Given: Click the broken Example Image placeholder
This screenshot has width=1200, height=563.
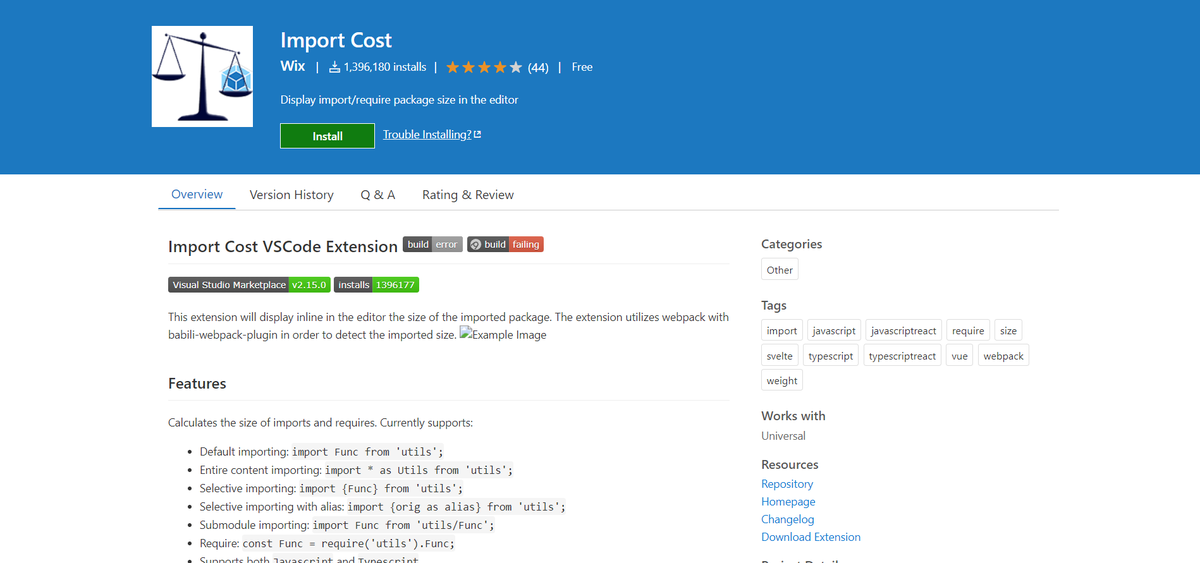Looking at the screenshot, I should coord(504,334).
